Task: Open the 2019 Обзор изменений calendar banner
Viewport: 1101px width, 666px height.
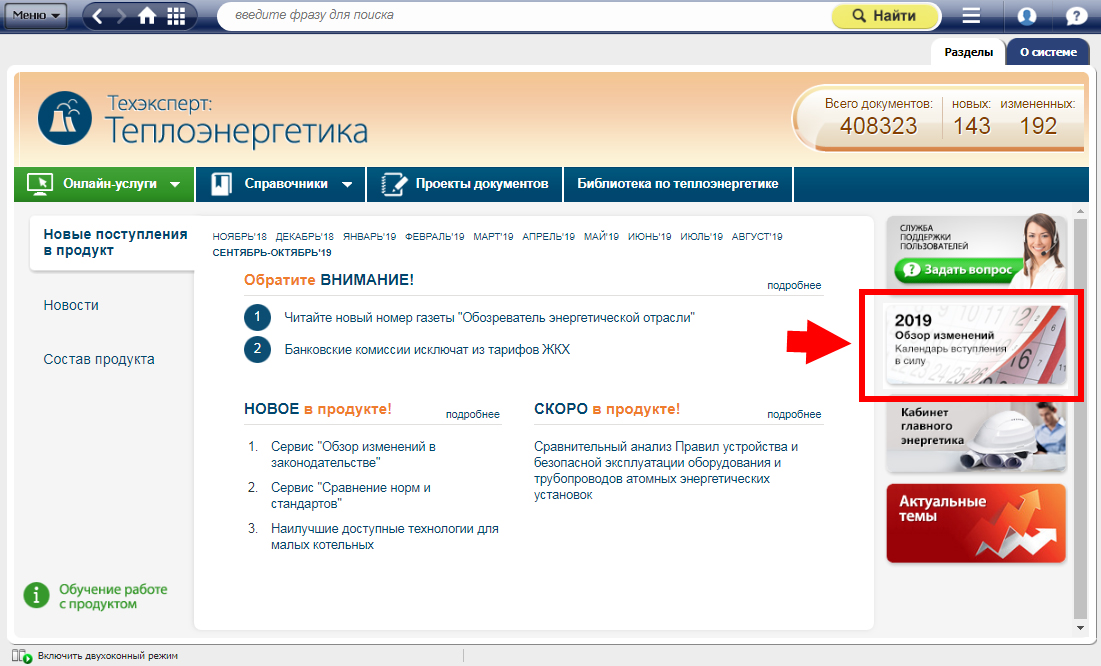Action: [x=976, y=345]
